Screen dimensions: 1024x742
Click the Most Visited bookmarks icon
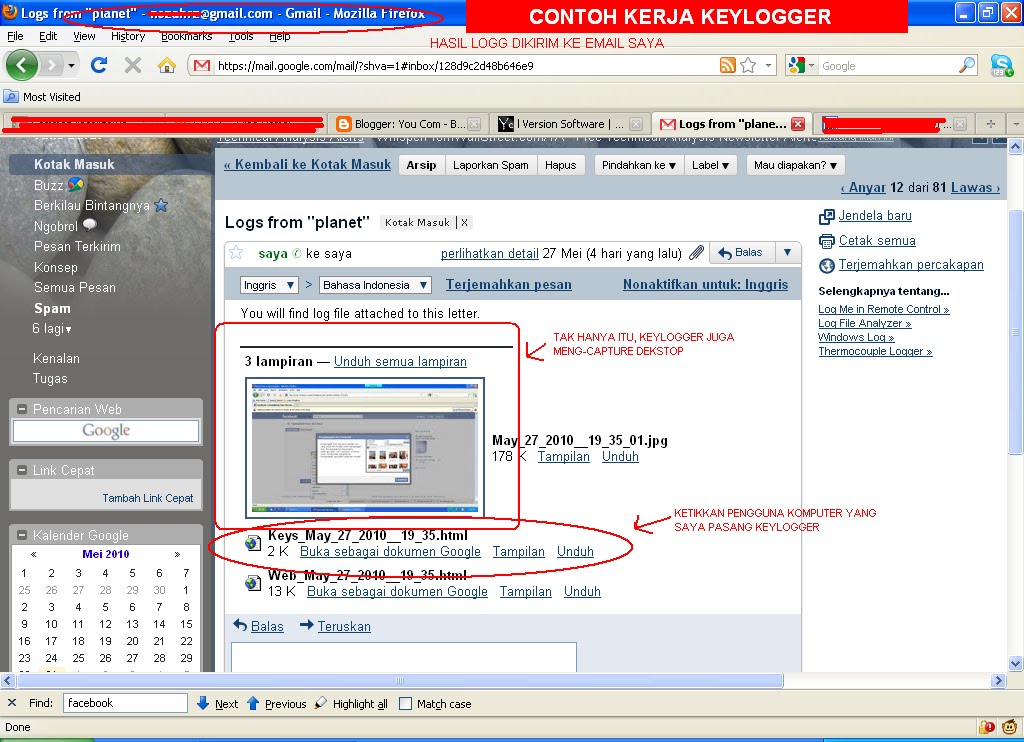coord(10,97)
